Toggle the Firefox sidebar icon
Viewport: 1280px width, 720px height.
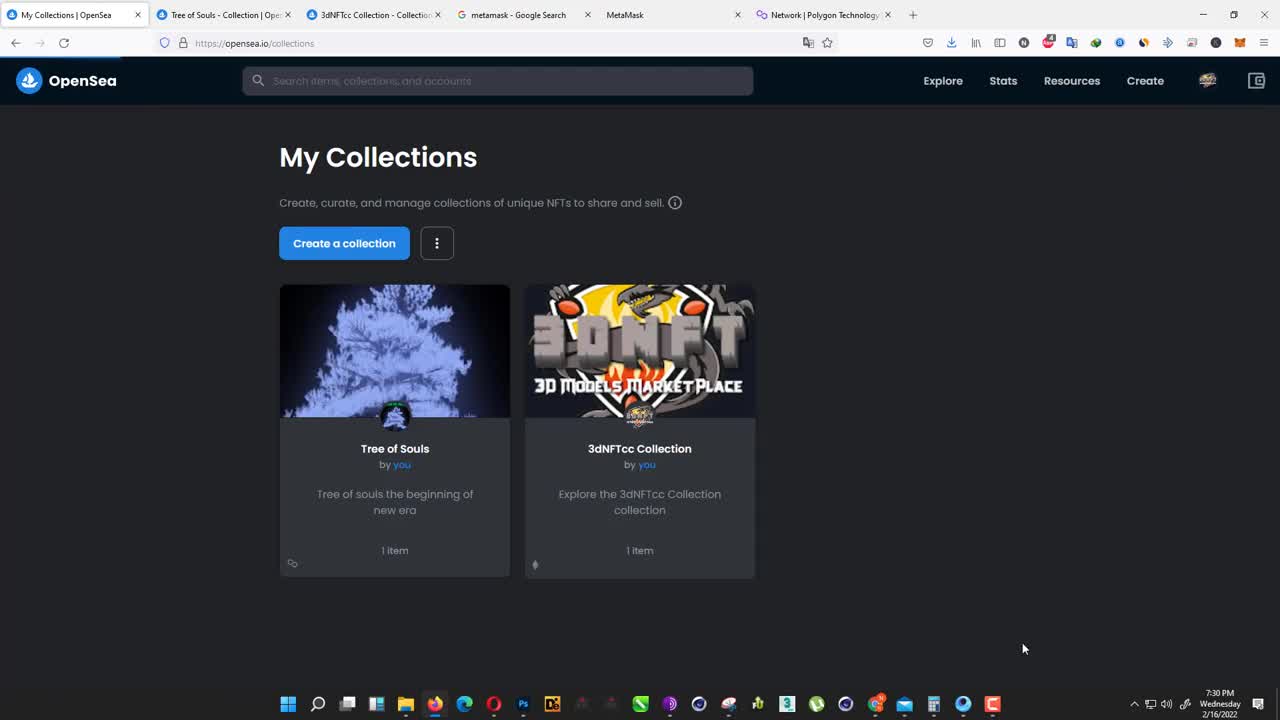tap(1000, 43)
